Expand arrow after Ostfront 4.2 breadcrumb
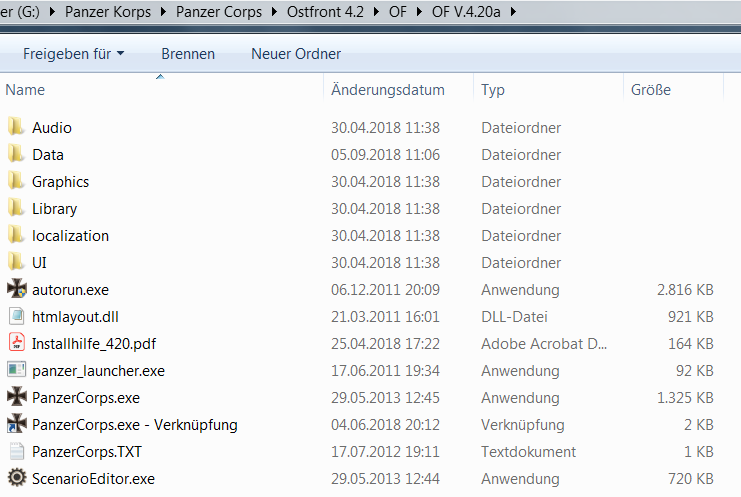This screenshot has width=741, height=497. pyautogui.click(x=377, y=12)
